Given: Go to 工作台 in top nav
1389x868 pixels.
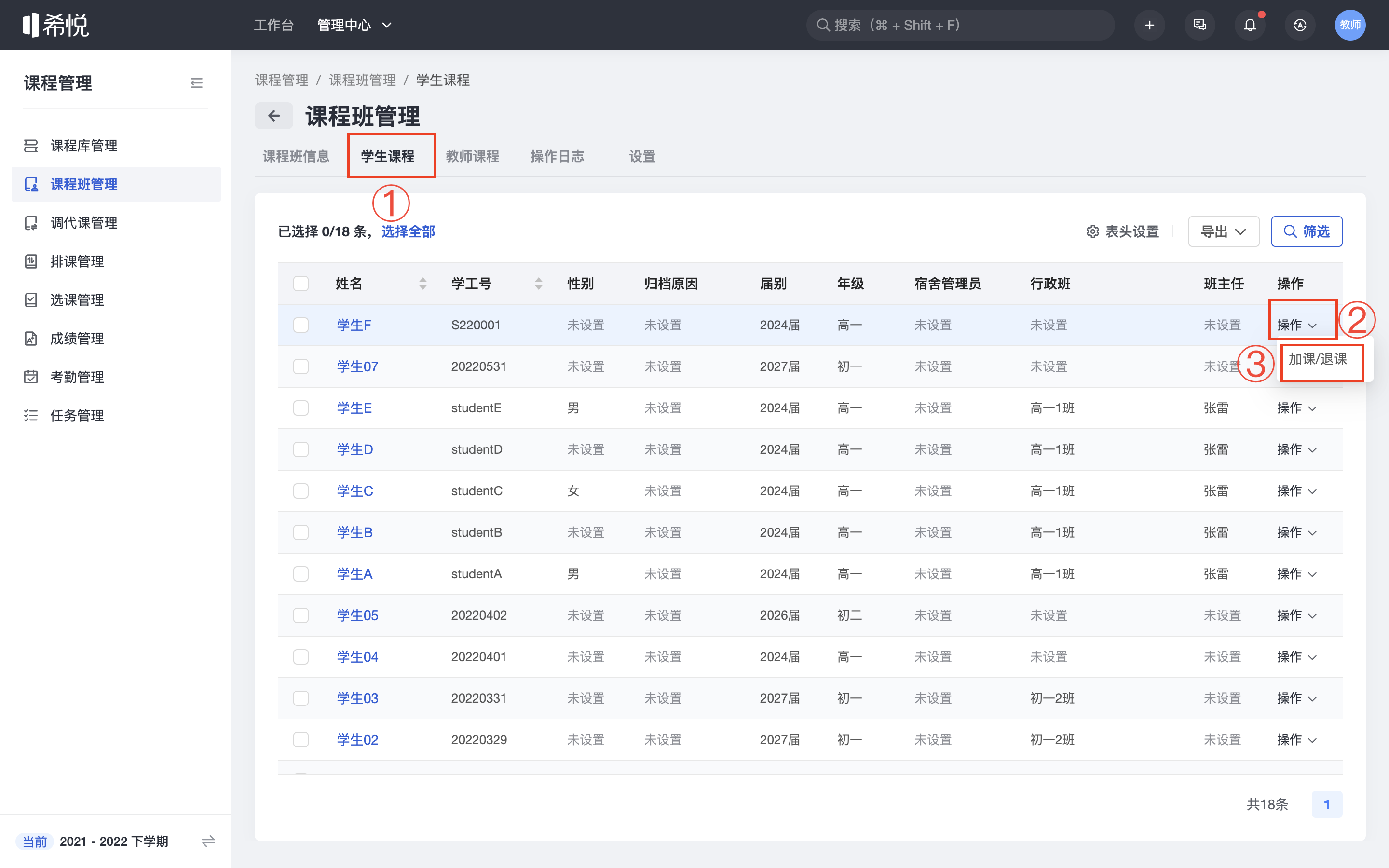Looking at the screenshot, I should tap(274, 25).
